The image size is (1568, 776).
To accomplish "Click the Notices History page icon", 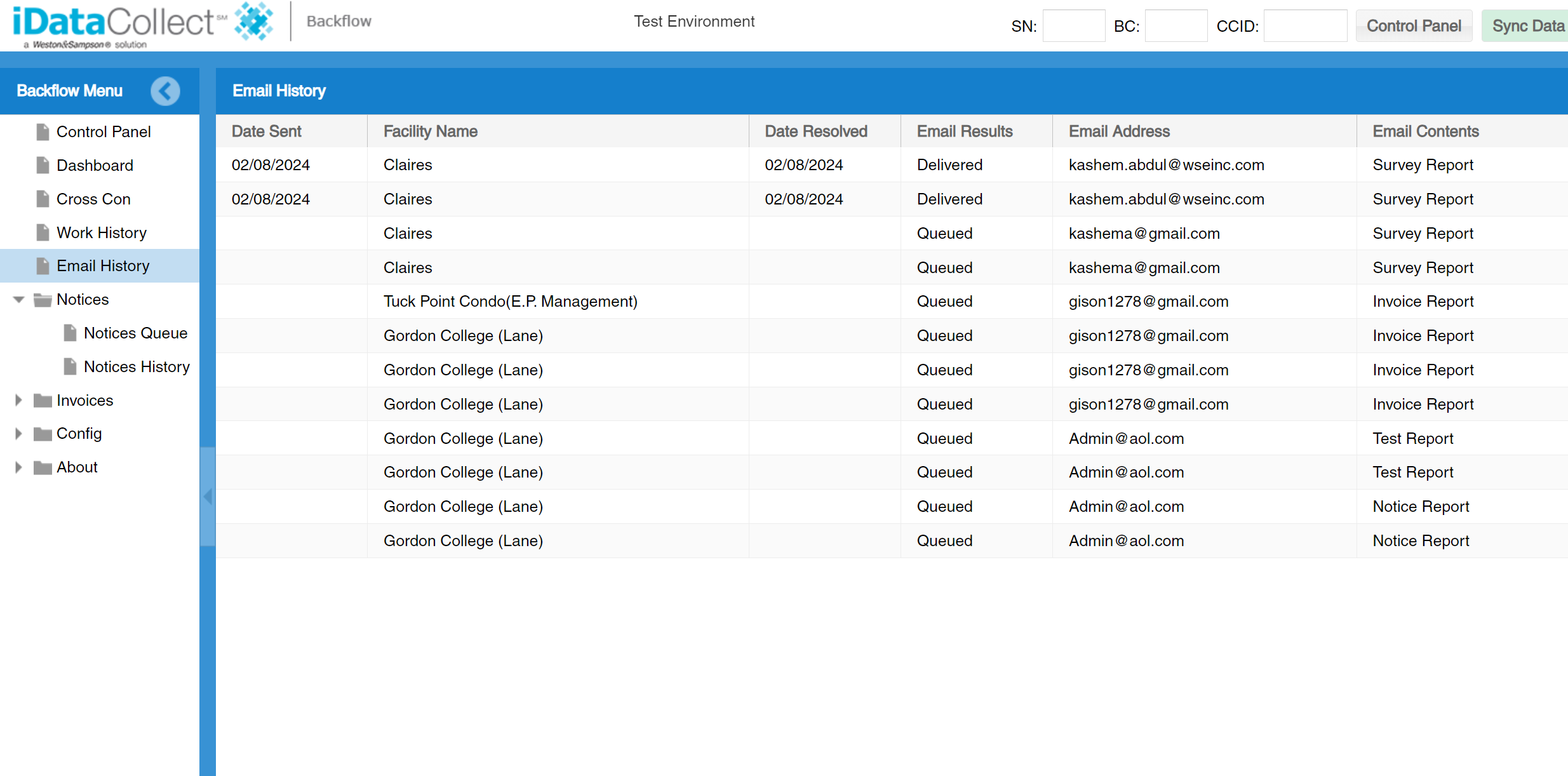I will coord(70,367).
